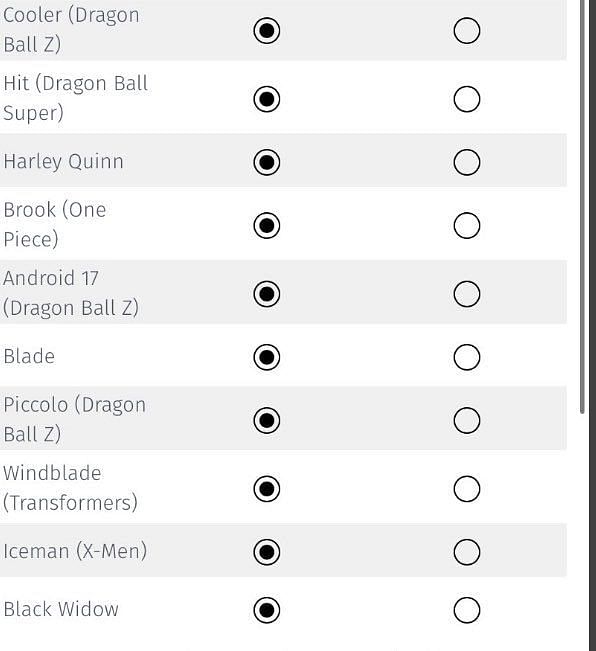Choose the unselected radio for Blade
Image resolution: width=596 pixels, height=651 pixels.
pyautogui.click(x=467, y=357)
